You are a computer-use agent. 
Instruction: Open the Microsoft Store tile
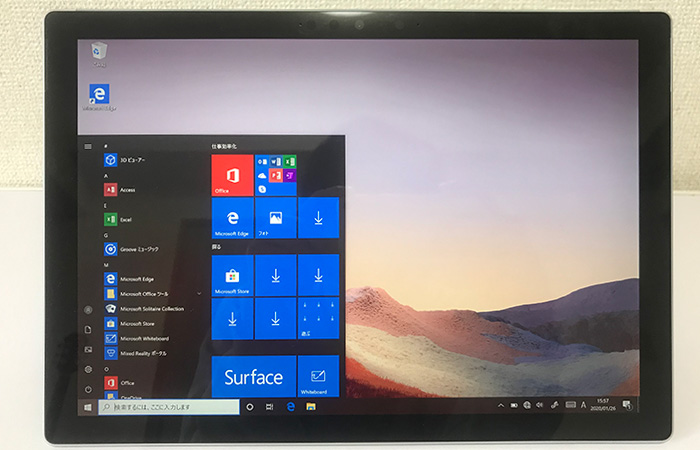[x=232, y=275]
